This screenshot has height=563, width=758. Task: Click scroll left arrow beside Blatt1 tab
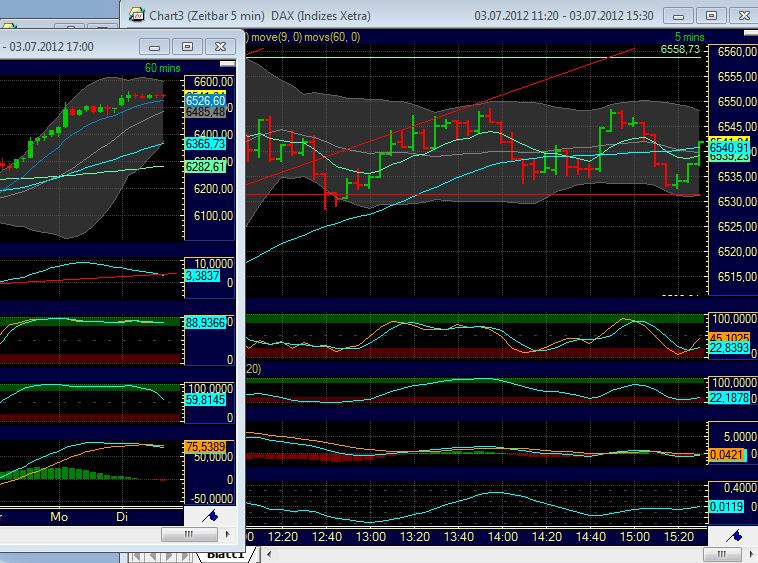tap(269, 554)
